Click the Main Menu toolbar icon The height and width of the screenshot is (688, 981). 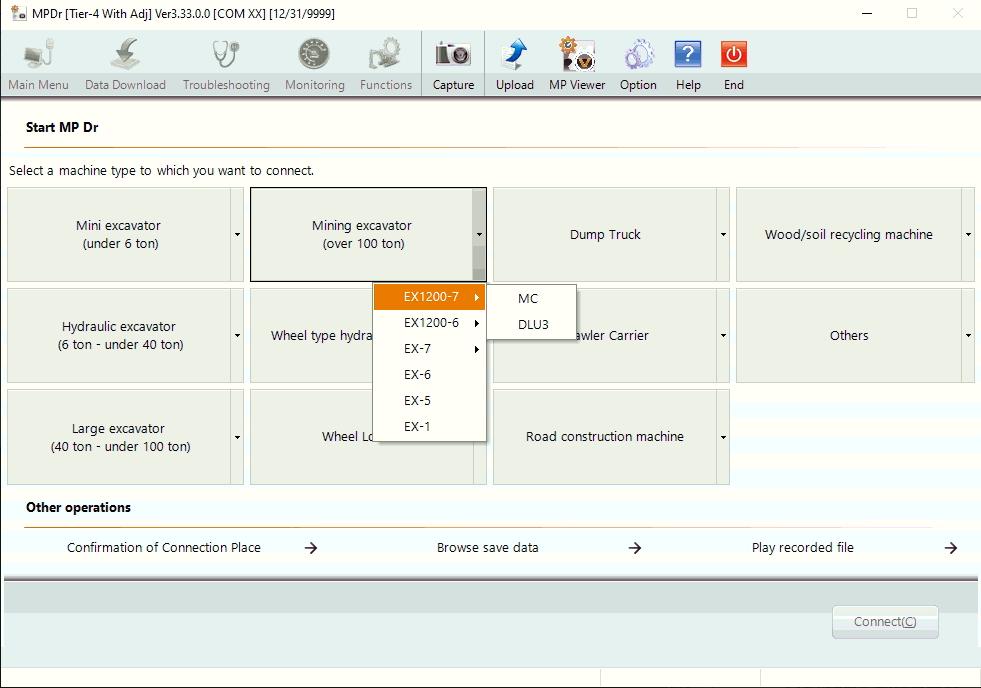tap(38, 55)
